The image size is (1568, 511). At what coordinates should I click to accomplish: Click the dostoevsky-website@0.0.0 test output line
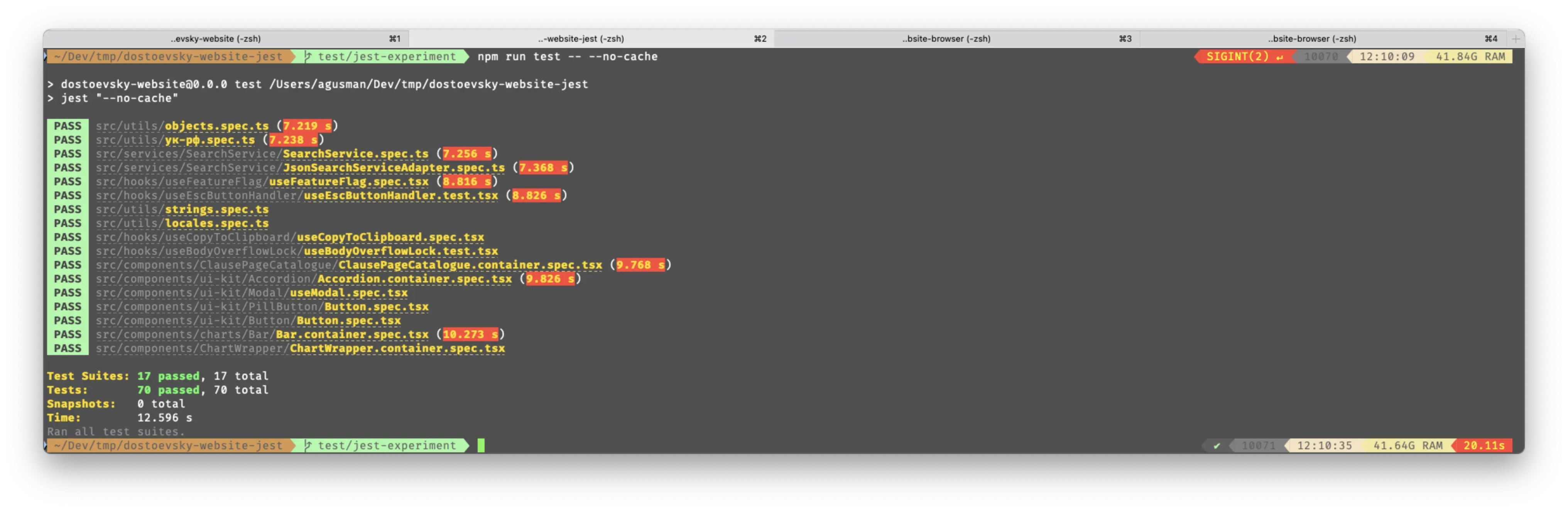tap(318, 85)
